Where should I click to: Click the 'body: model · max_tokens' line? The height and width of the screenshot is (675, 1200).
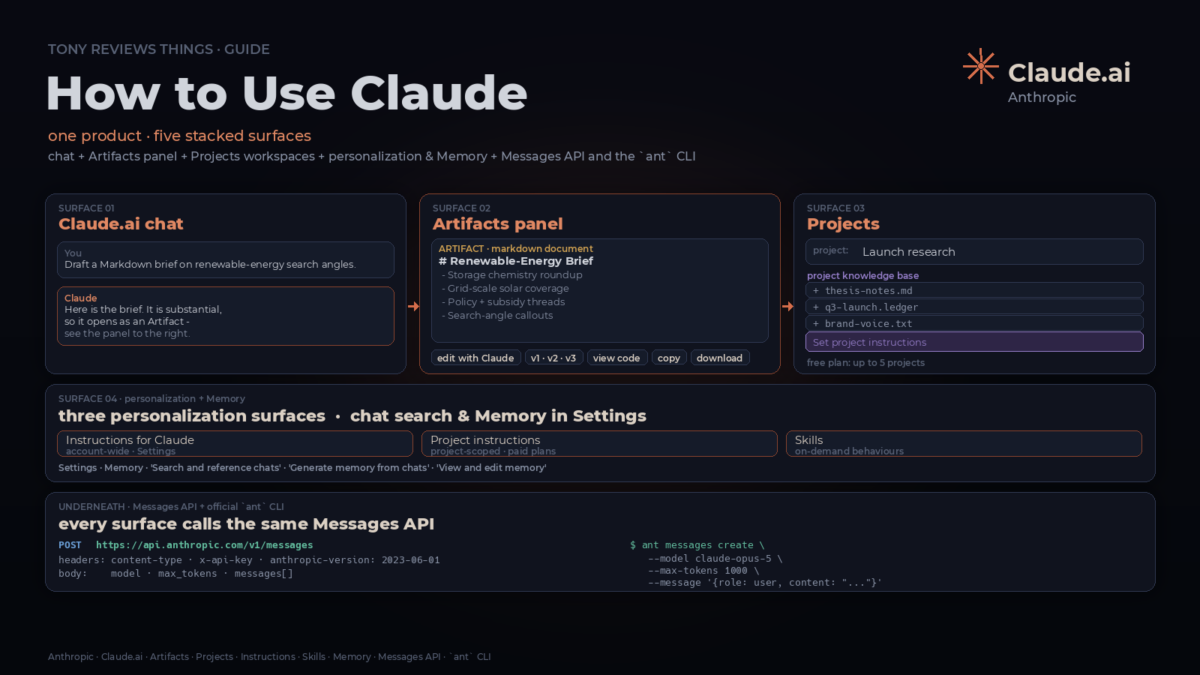pyautogui.click(x=176, y=574)
